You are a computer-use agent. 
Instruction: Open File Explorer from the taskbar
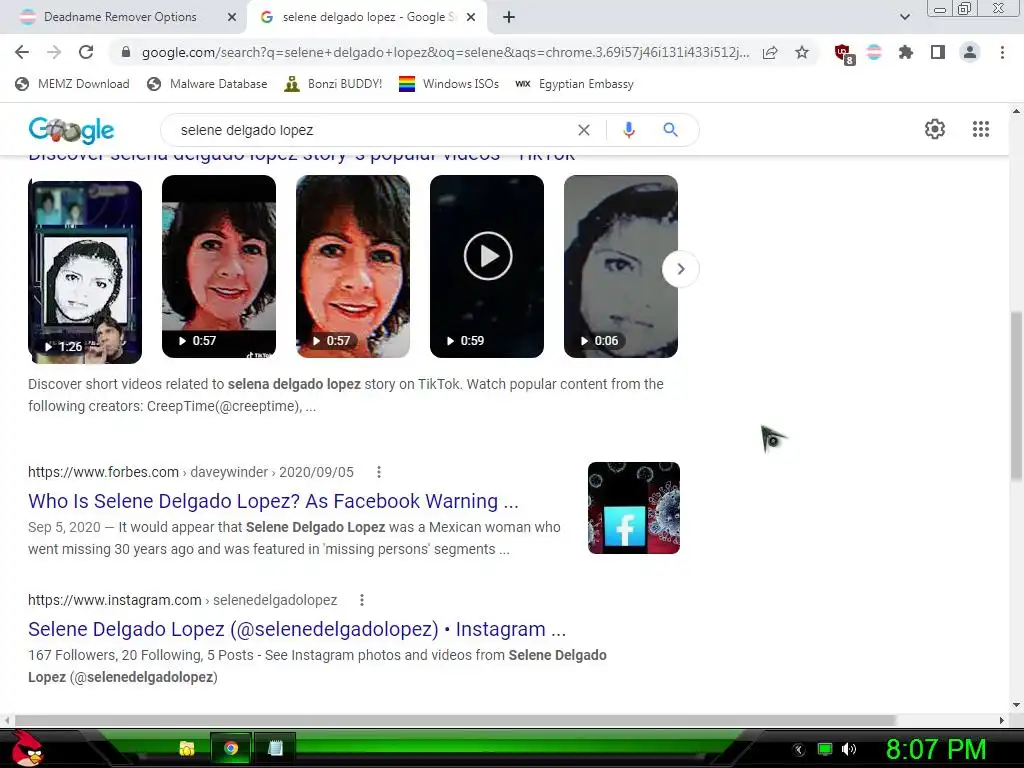point(187,748)
